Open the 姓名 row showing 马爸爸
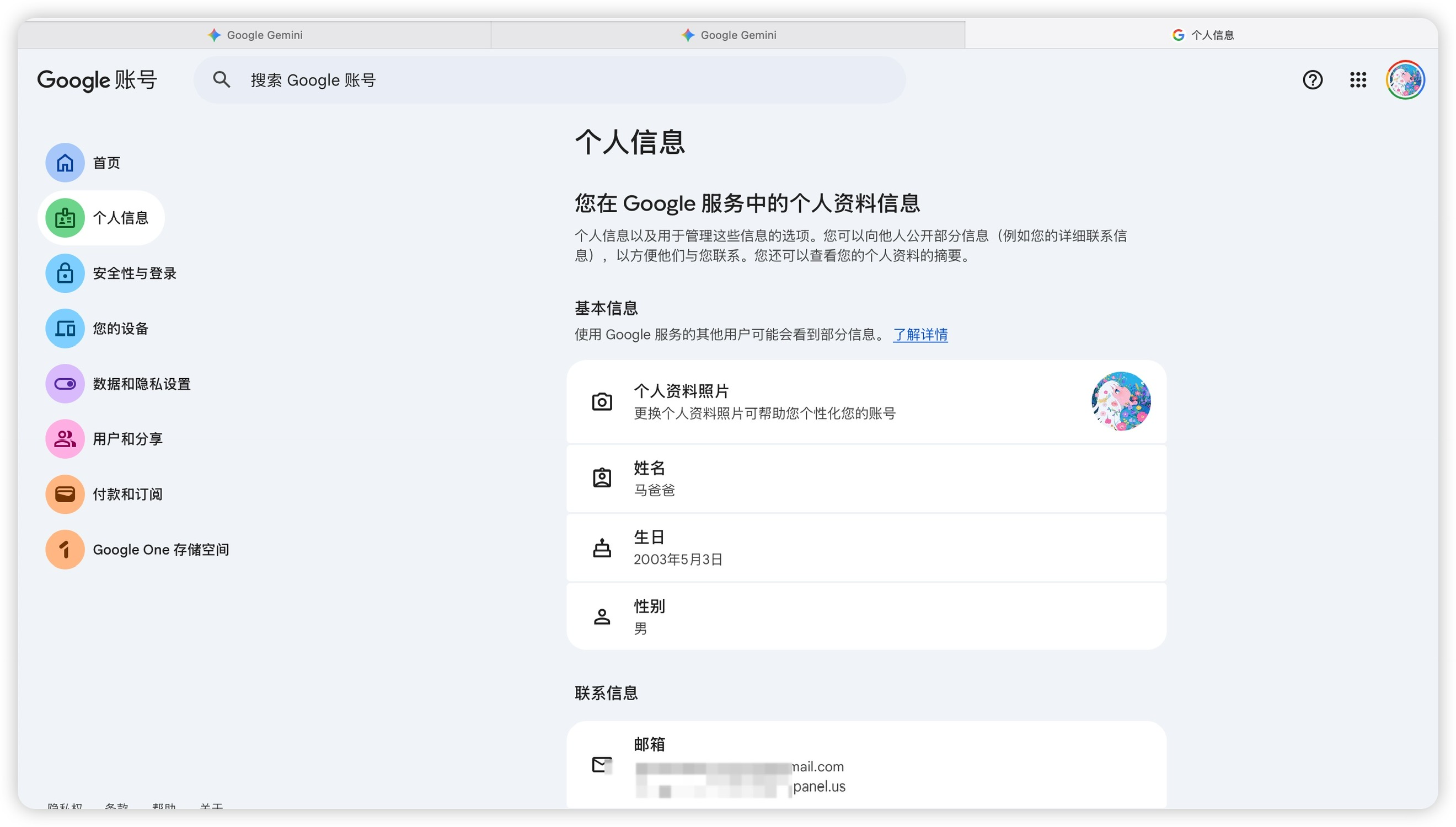This screenshot has height=827, width=1456. [866, 478]
